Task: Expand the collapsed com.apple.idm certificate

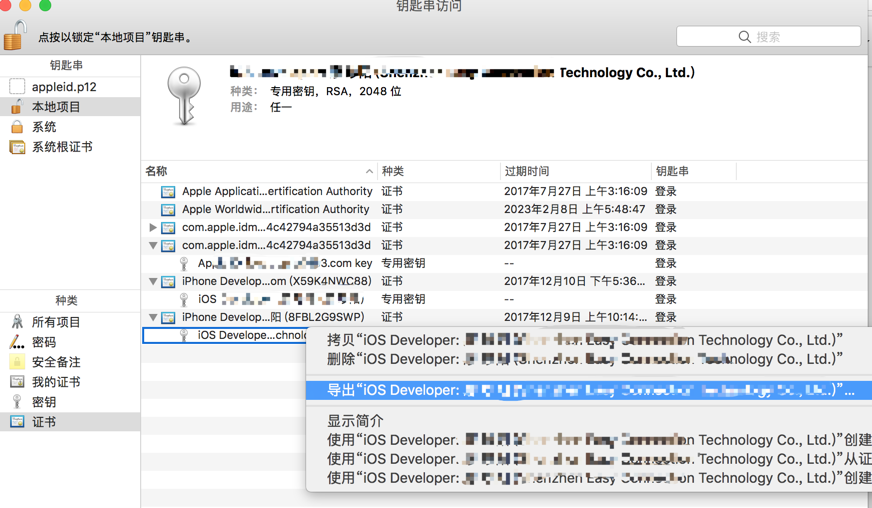Action: pos(153,227)
